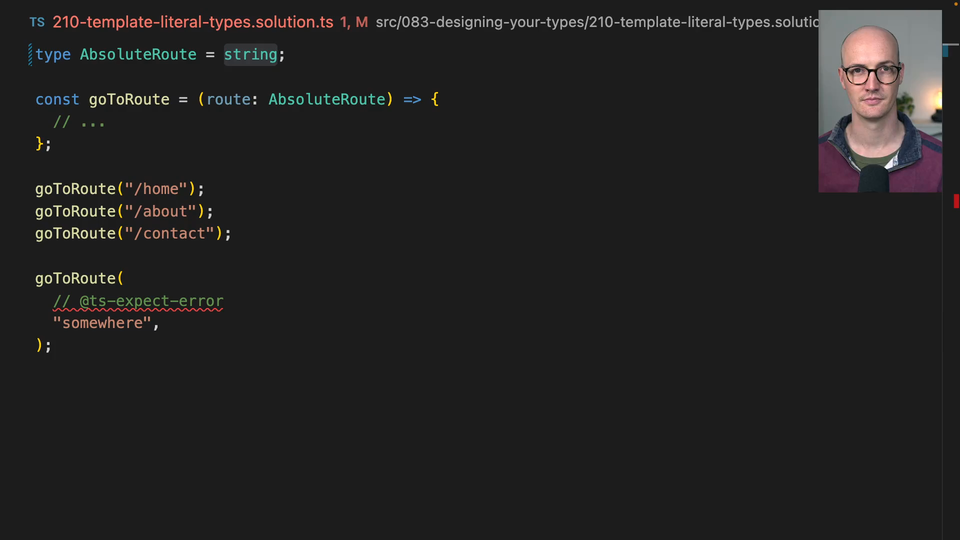Click the '// ...' comment inside the function body
The height and width of the screenshot is (540, 960).
(79, 122)
